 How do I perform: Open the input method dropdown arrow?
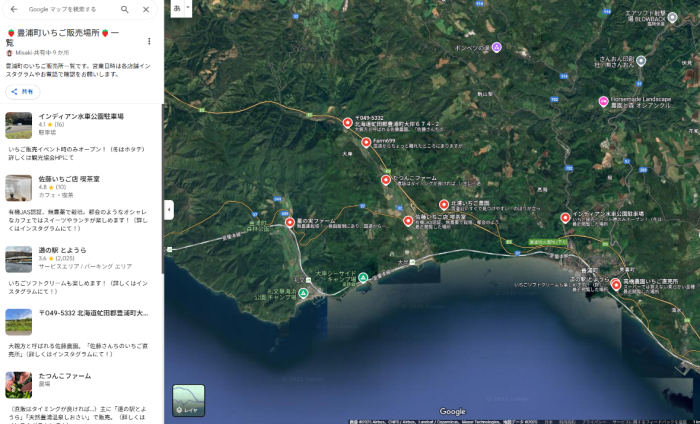tap(188, 7)
